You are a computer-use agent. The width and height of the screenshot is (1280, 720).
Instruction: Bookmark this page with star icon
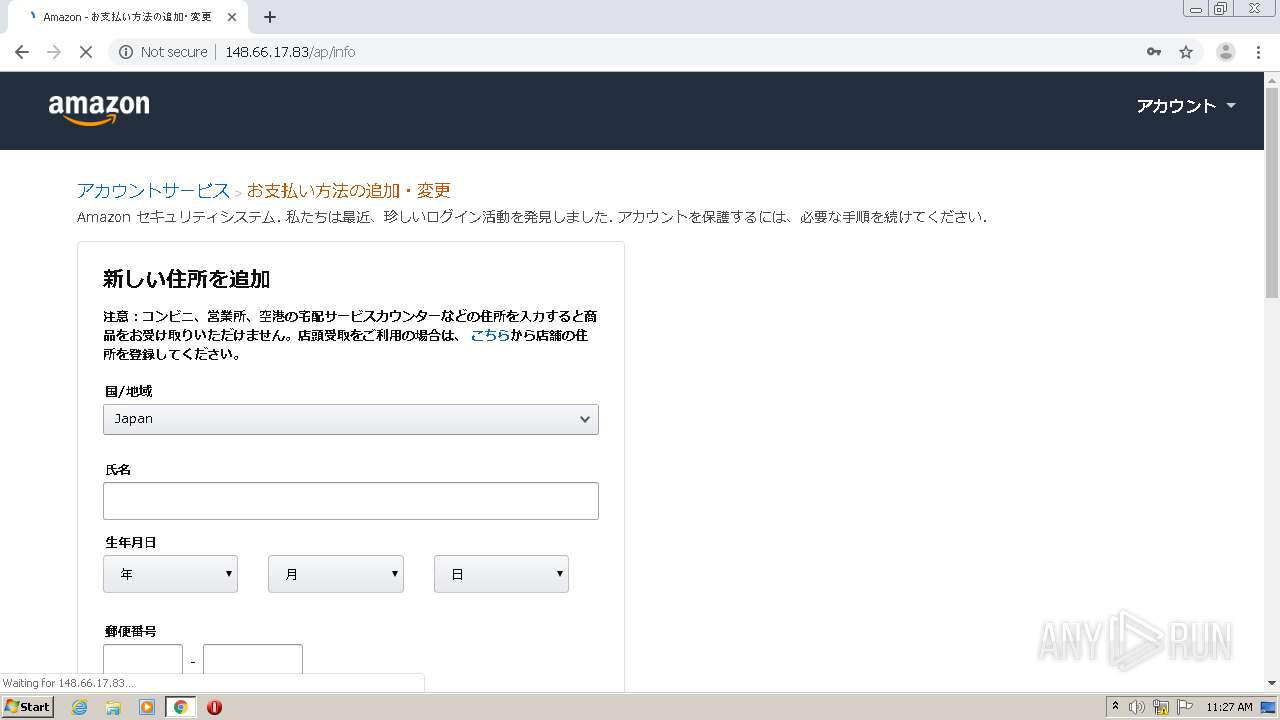[1186, 52]
